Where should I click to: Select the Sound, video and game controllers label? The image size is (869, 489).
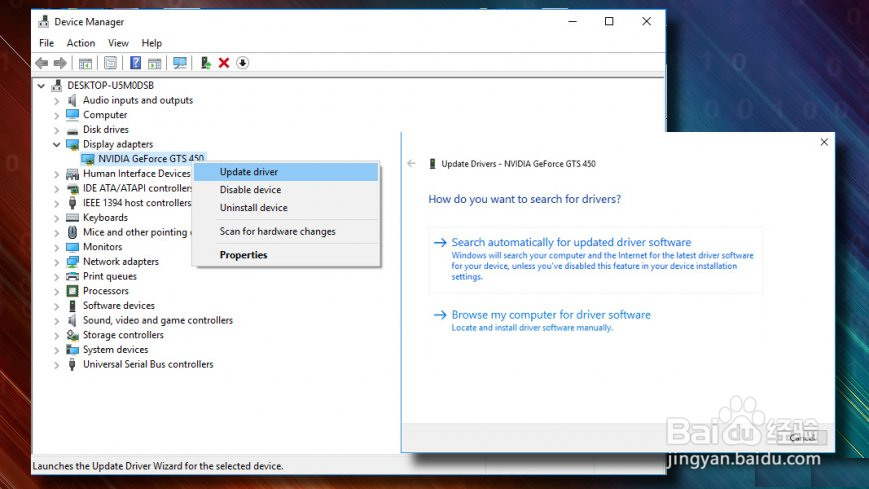point(158,320)
